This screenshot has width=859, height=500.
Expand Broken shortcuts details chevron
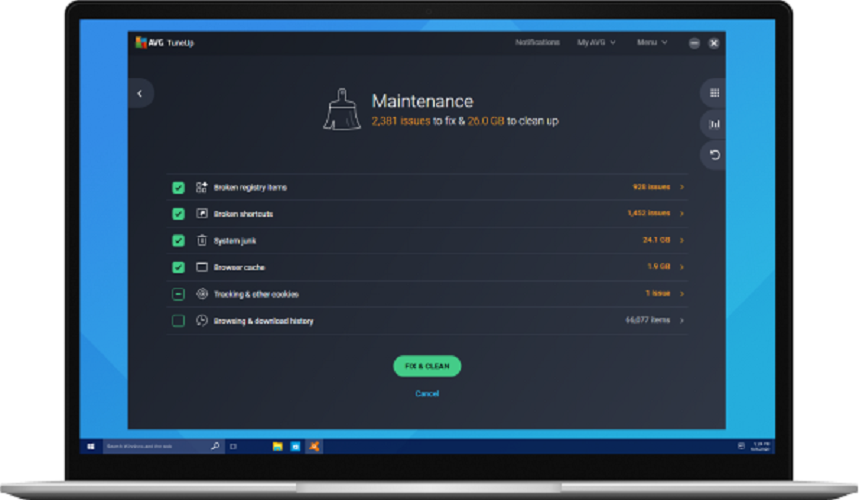click(682, 214)
